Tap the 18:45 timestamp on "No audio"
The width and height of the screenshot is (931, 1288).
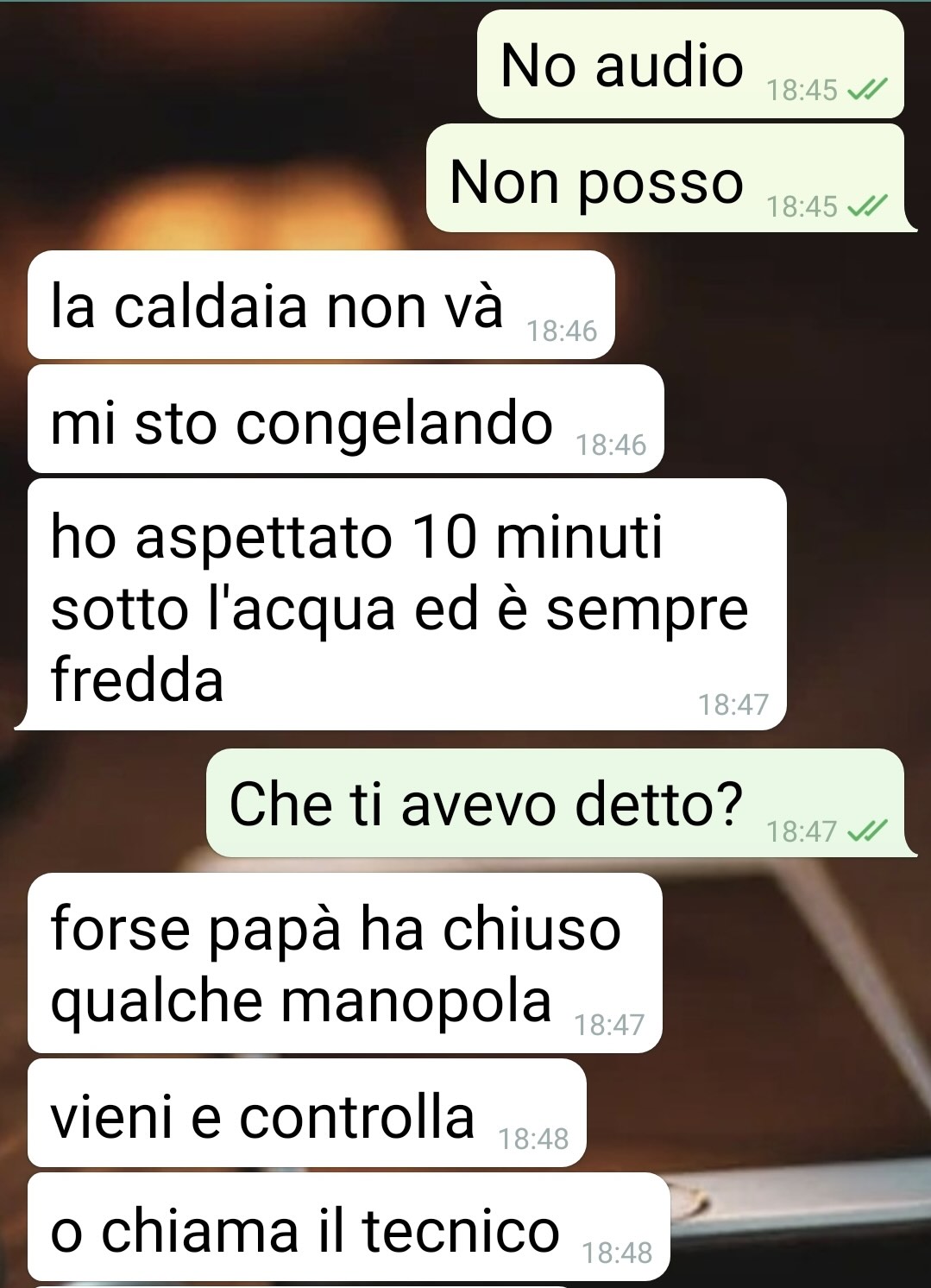click(x=802, y=90)
